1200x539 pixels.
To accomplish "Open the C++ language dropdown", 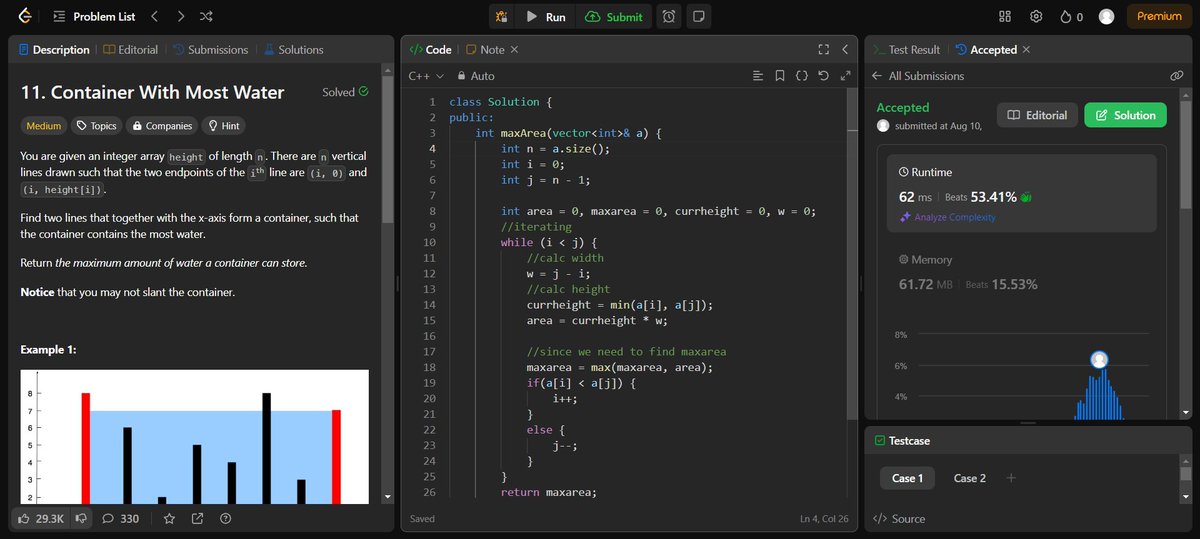I will (x=426, y=76).
